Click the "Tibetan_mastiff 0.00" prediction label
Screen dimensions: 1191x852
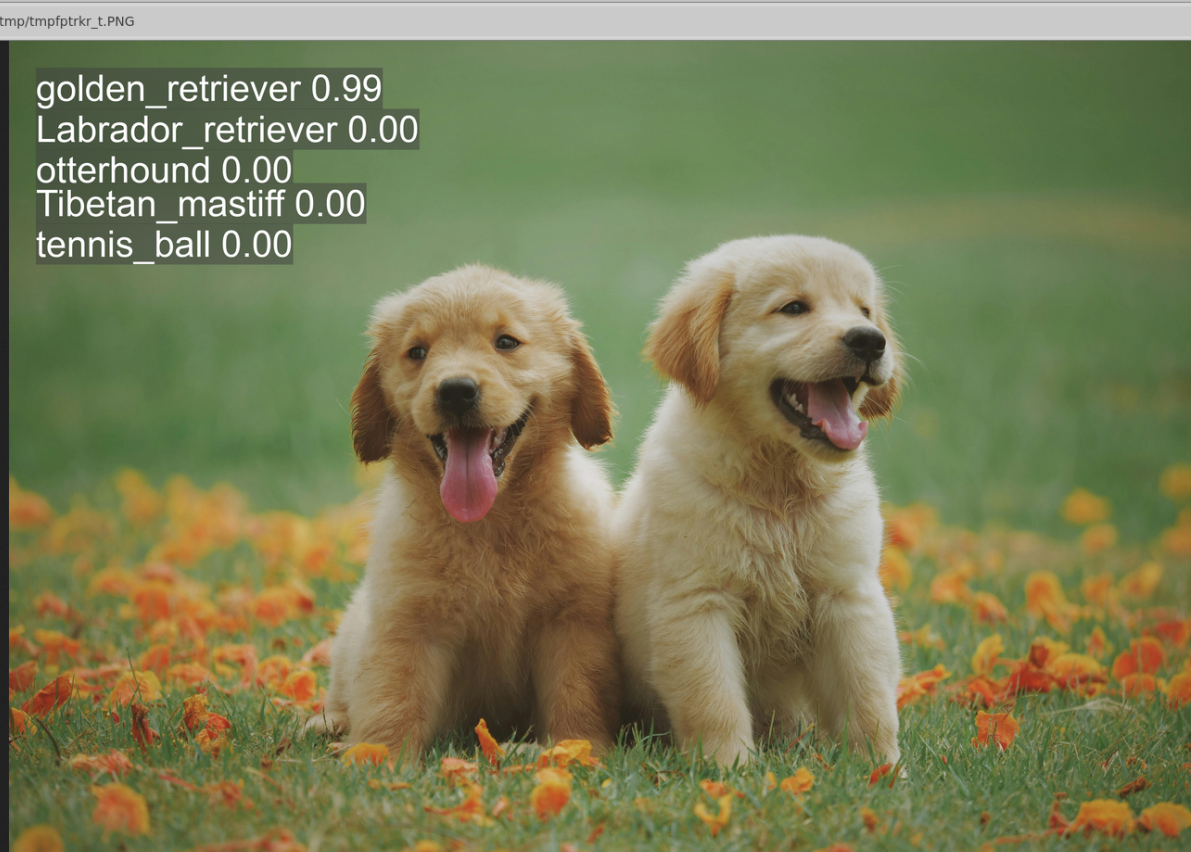[201, 204]
